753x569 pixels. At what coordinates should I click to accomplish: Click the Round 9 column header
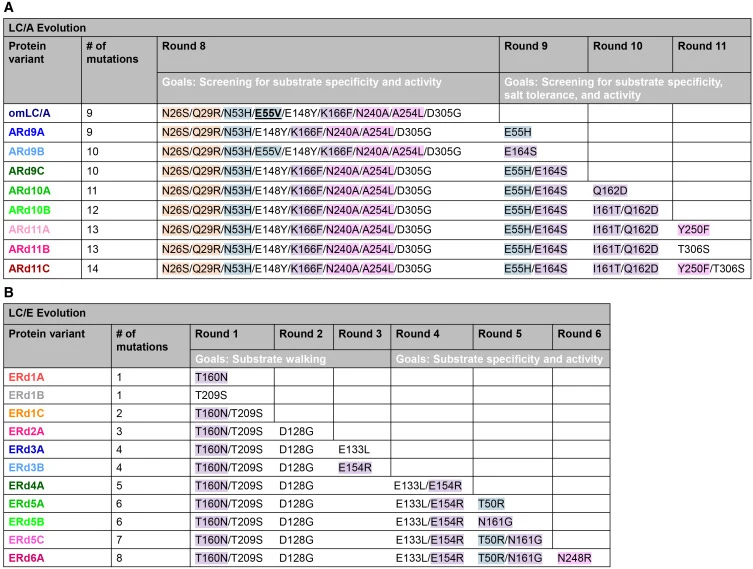click(x=525, y=46)
